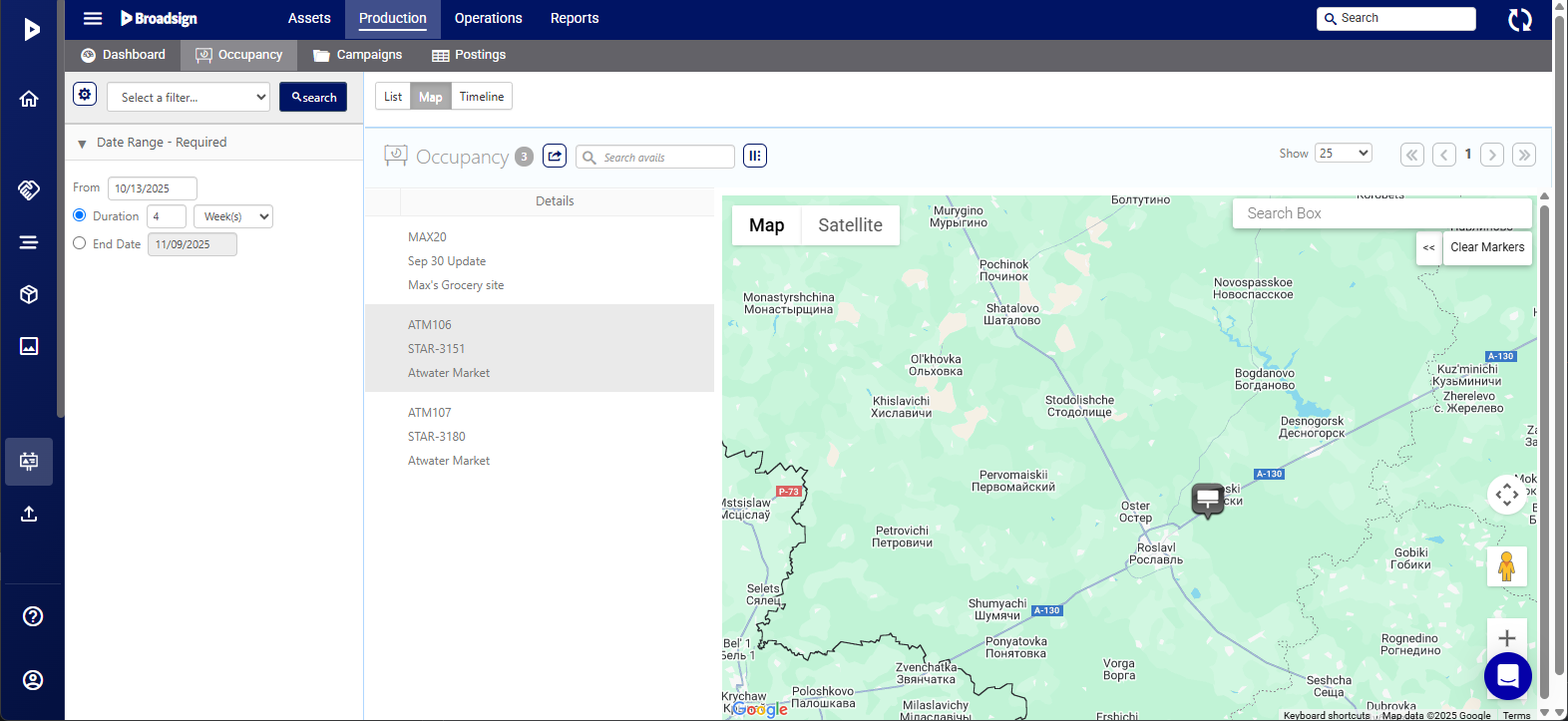The image size is (1568, 721).
Task: Click the blue search button
Action: click(x=313, y=97)
